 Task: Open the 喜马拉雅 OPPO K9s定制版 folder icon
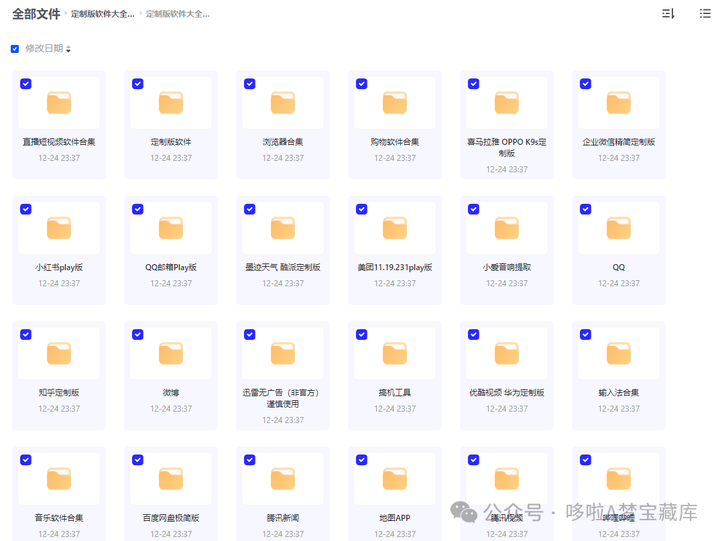(x=507, y=103)
